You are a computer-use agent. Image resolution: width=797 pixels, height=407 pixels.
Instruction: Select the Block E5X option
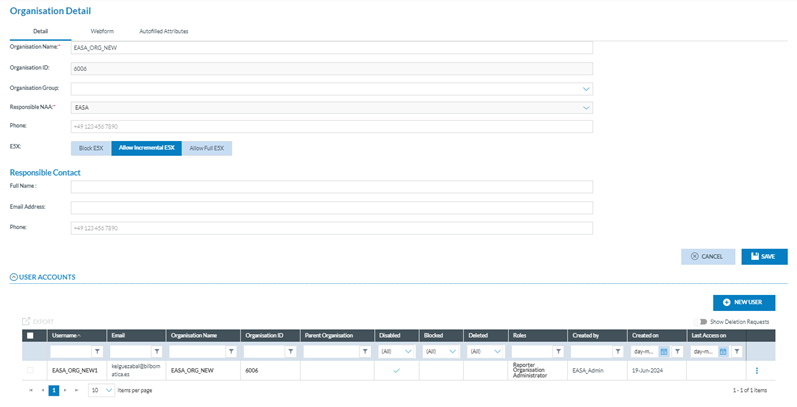coord(91,148)
